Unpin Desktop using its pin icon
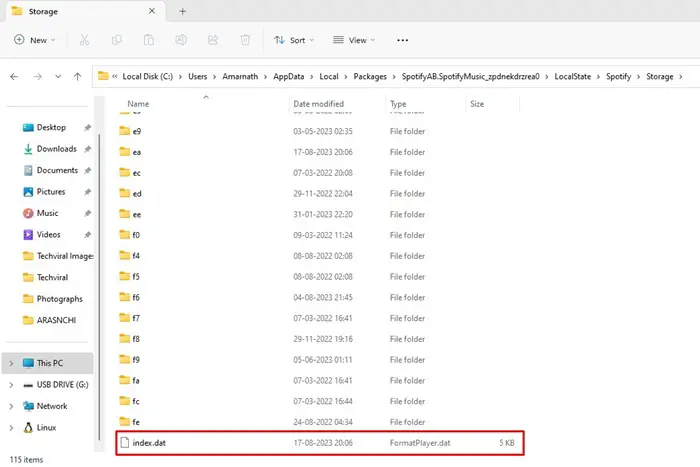Screen dimensions: 700x467 pos(88,128)
